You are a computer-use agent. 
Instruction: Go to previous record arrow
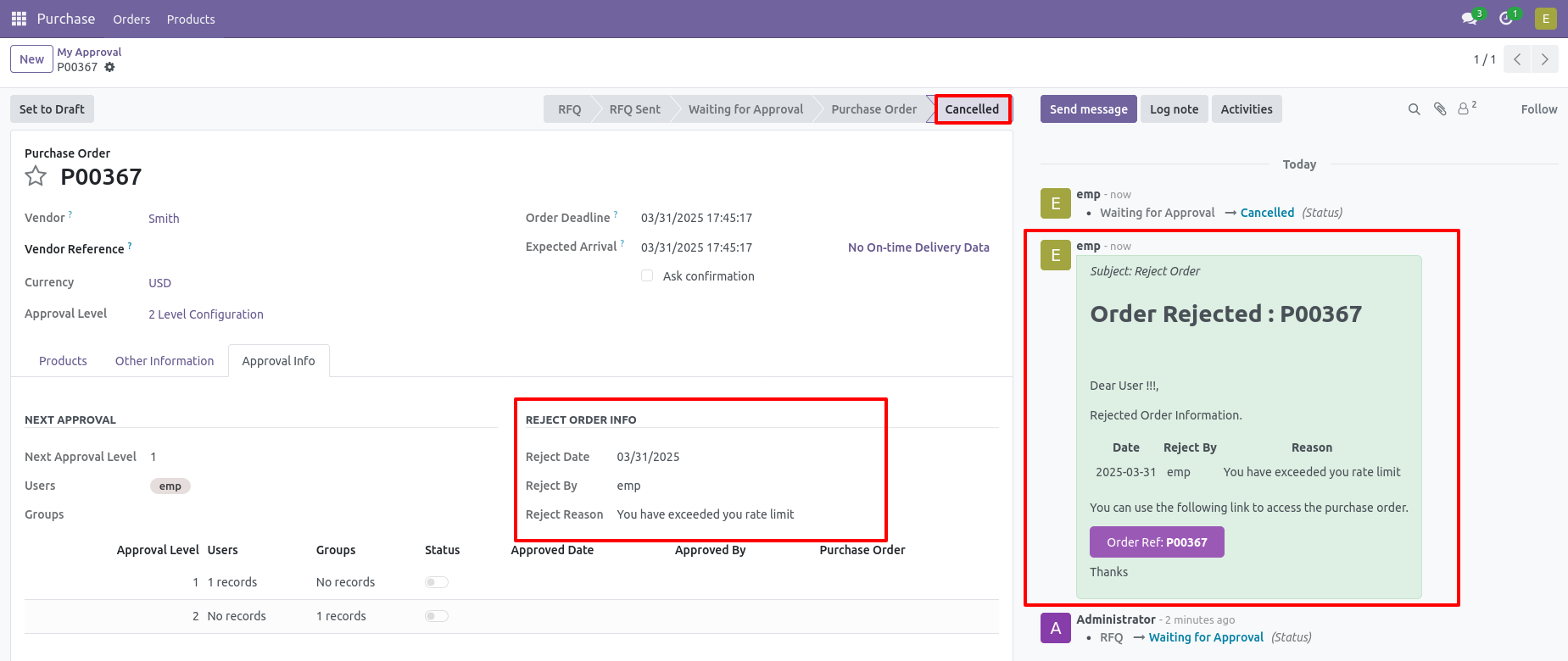(x=1517, y=59)
